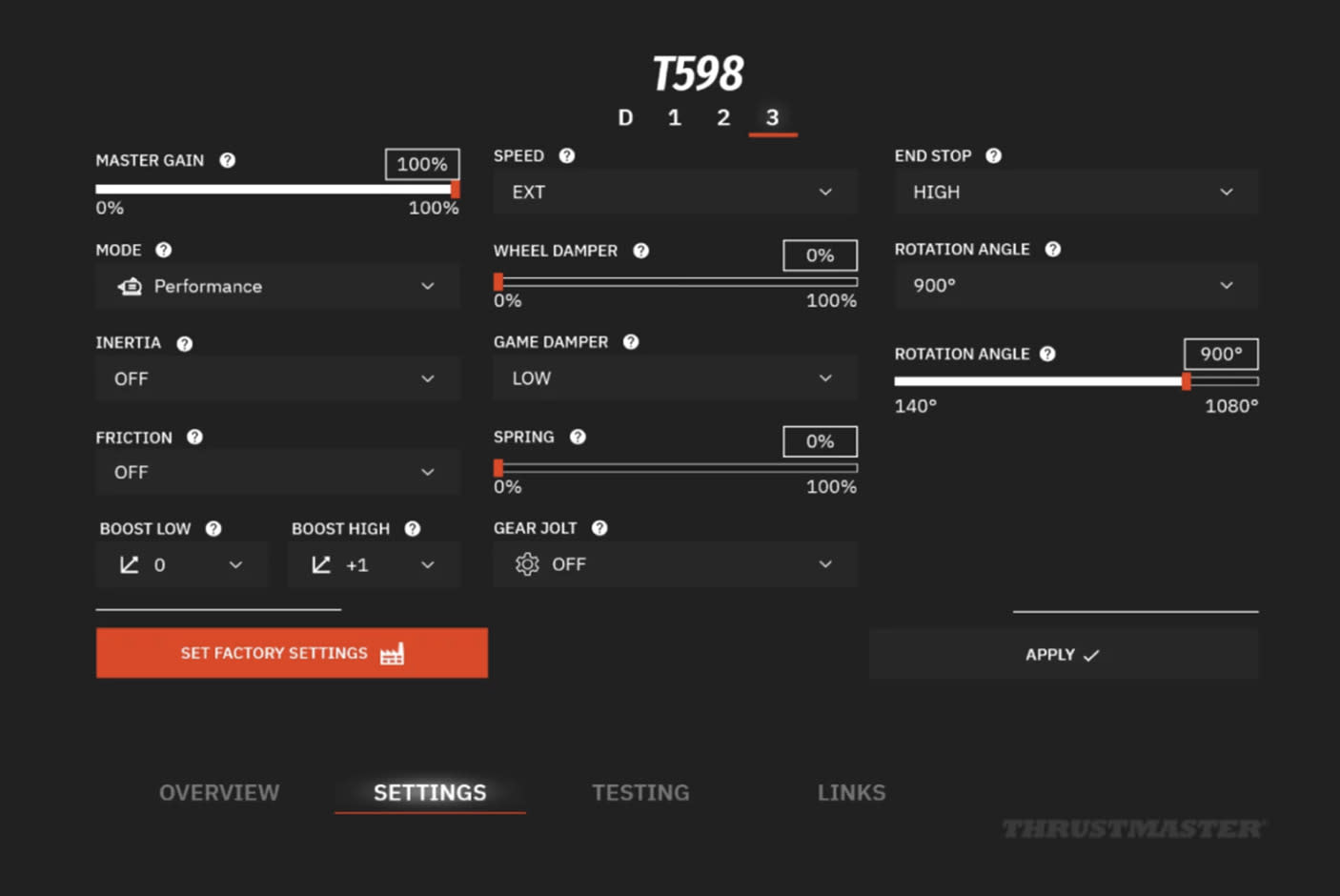
Task: Click the Master Gain slider handle
Action: pos(456,190)
